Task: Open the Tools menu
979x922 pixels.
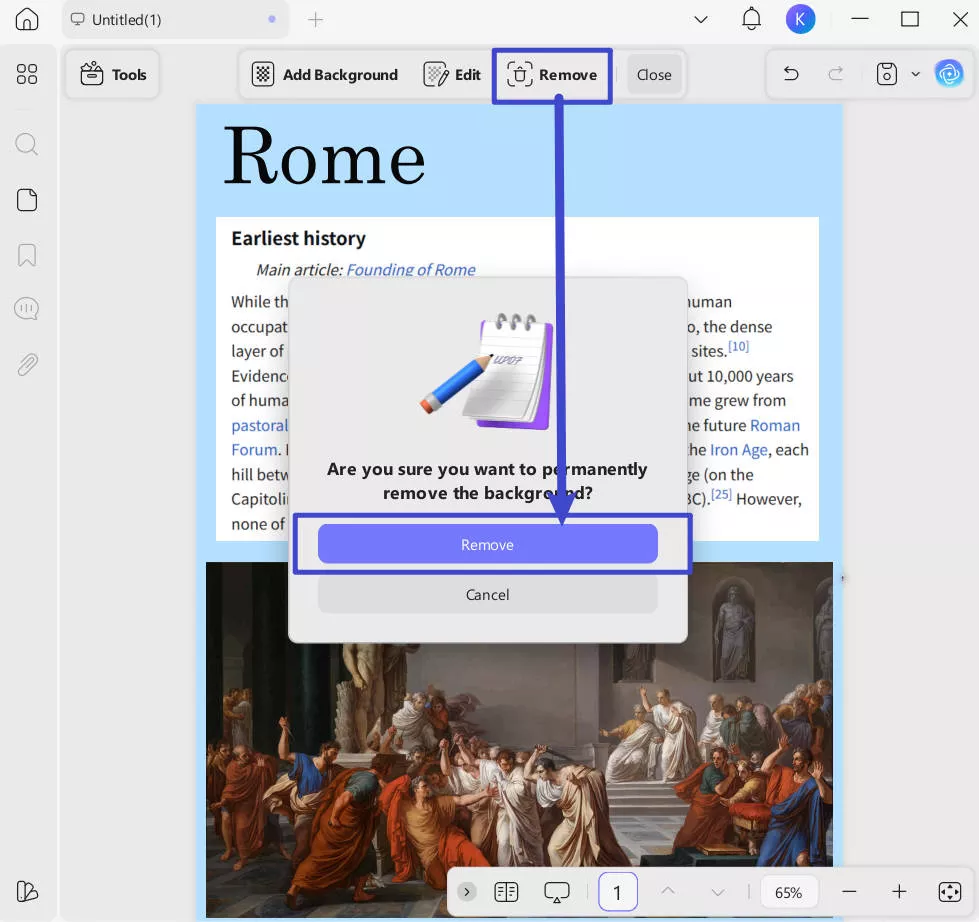Action: pyautogui.click(x=113, y=75)
